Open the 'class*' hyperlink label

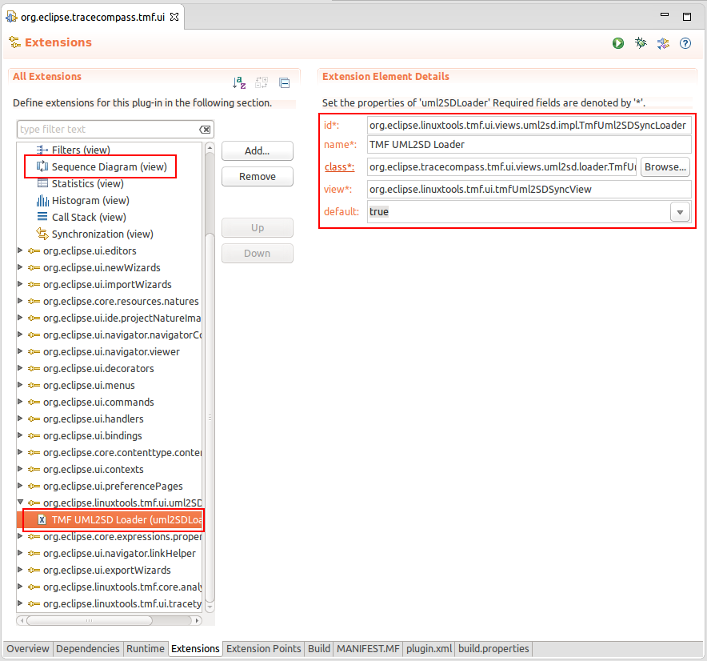point(338,167)
